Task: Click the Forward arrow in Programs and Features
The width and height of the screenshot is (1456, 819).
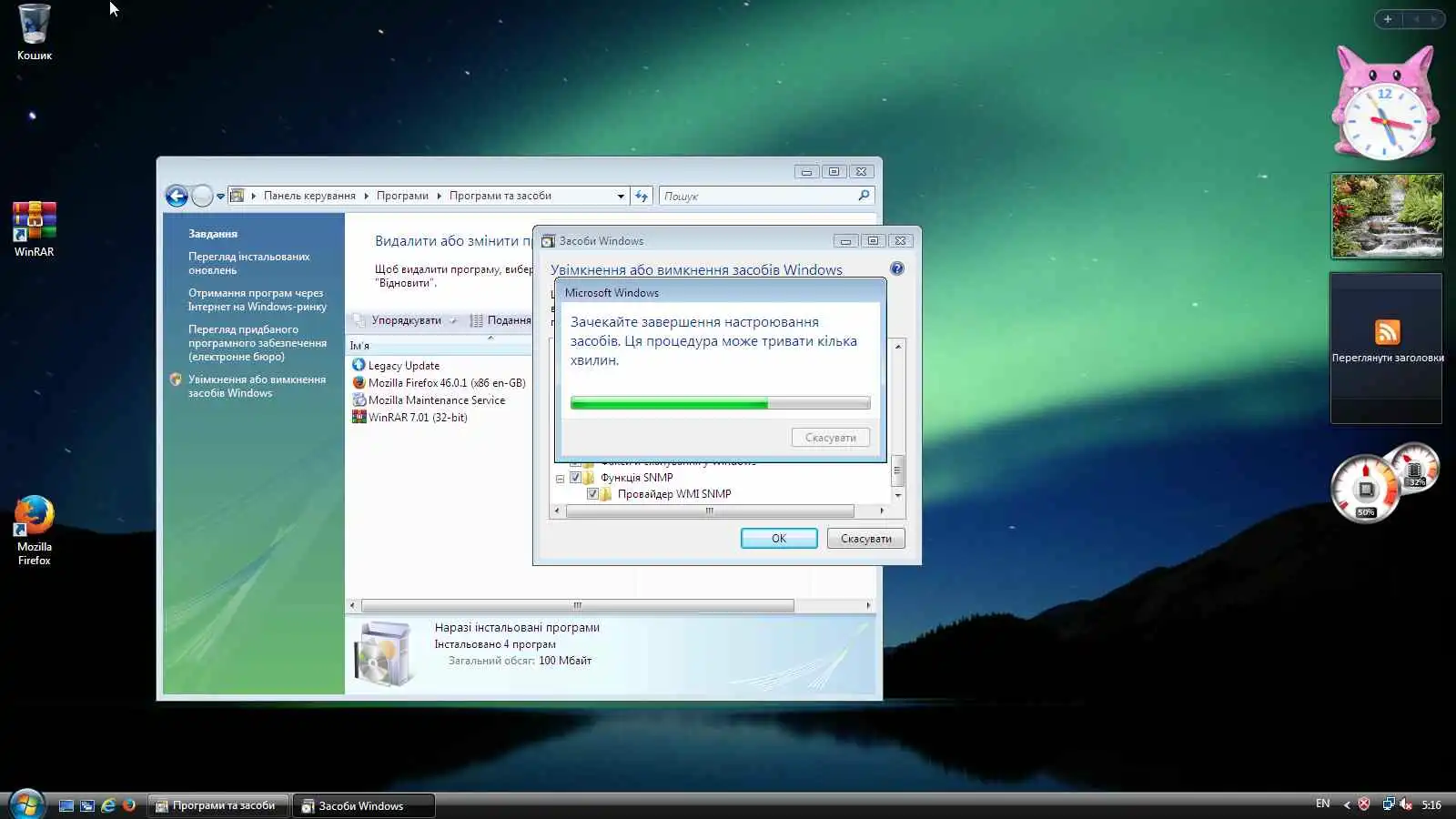Action: pos(202,196)
